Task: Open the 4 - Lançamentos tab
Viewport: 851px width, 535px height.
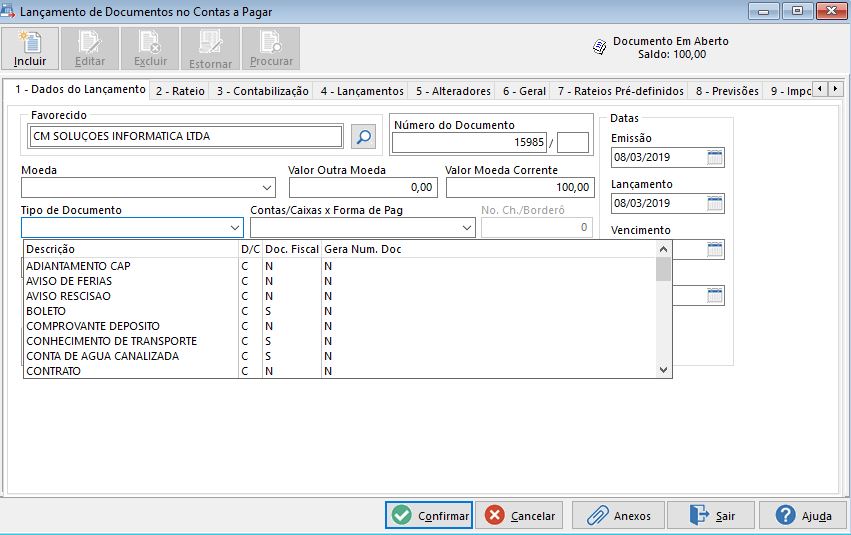Action: click(362, 91)
